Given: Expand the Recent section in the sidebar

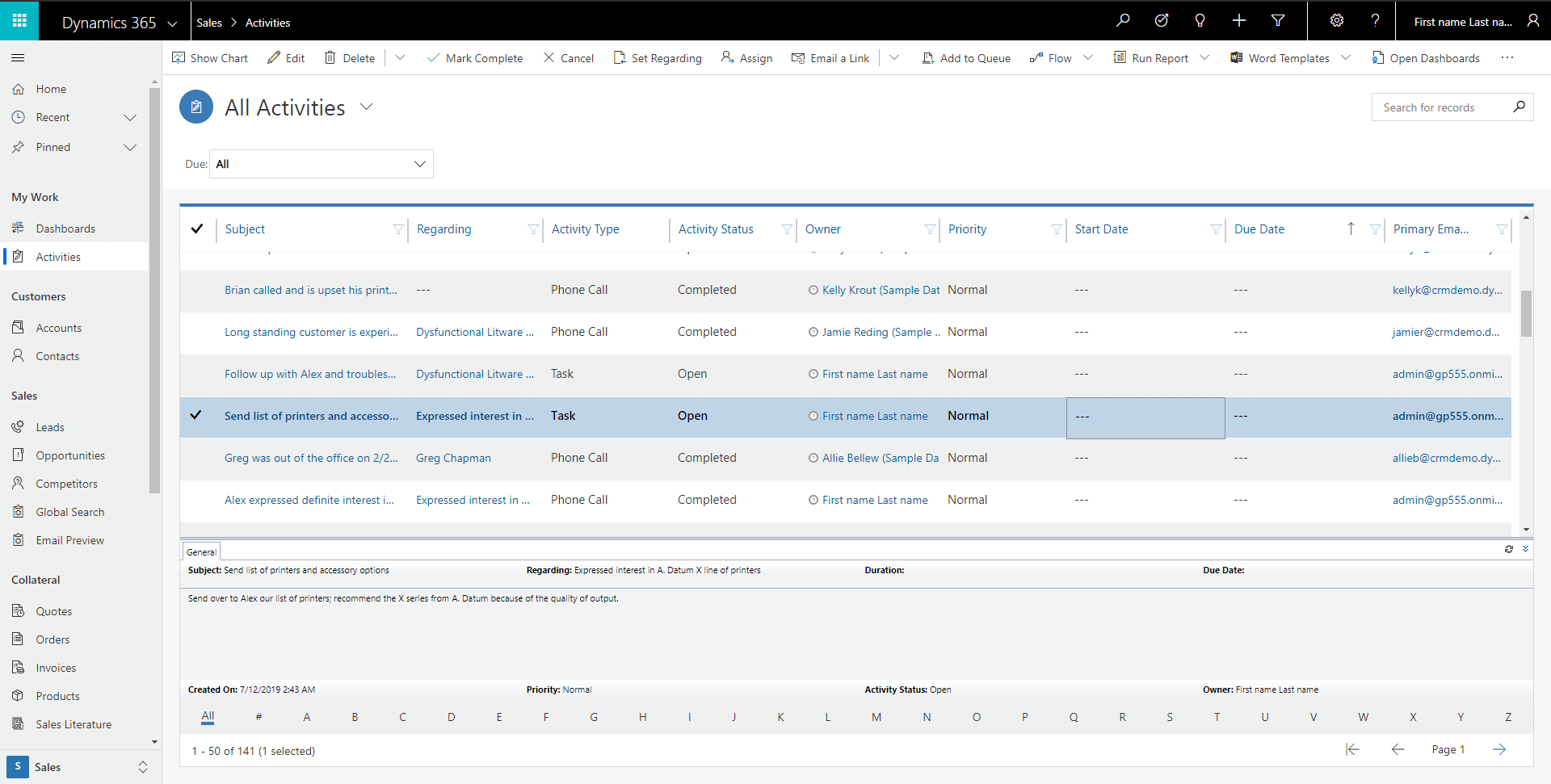Looking at the screenshot, I should [130, 117].
